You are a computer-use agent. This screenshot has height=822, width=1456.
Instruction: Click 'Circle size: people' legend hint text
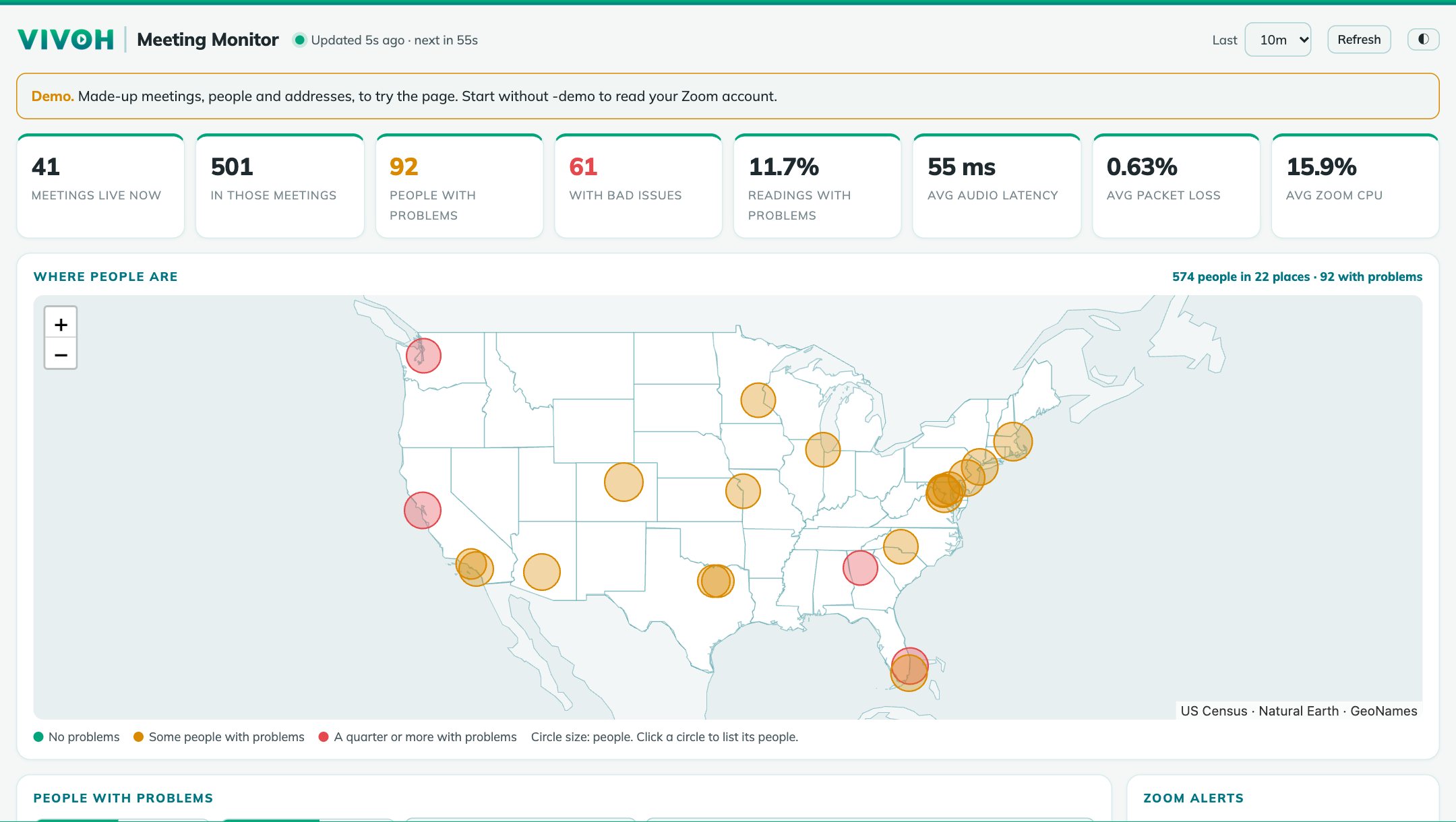664,736
